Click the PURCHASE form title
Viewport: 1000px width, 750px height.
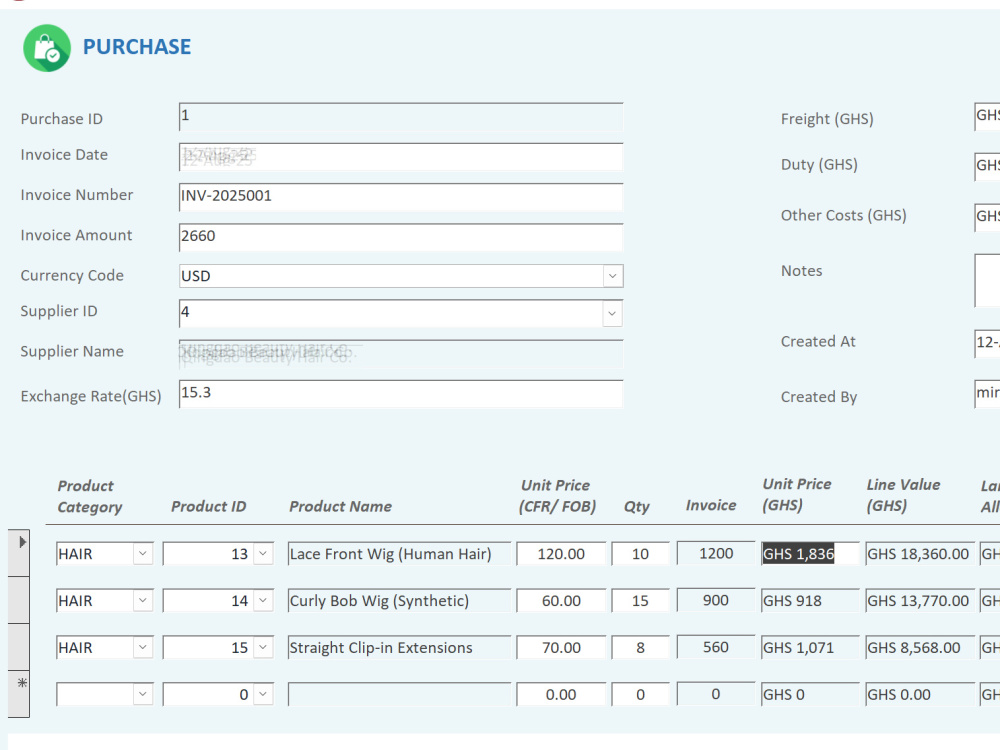137,47
